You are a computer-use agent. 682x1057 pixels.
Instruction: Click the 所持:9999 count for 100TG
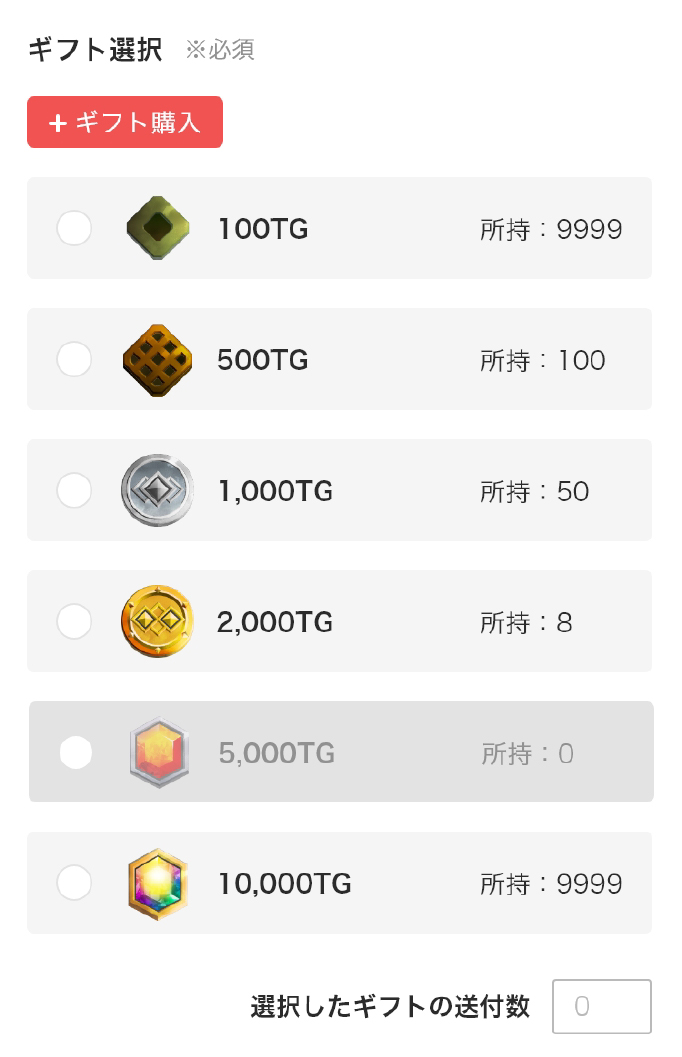point(551,229)
